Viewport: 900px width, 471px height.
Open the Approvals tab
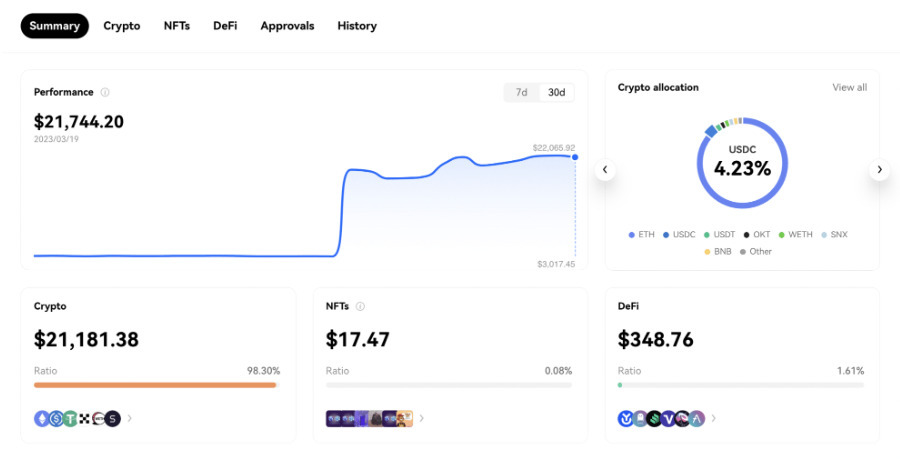point(287,26)
